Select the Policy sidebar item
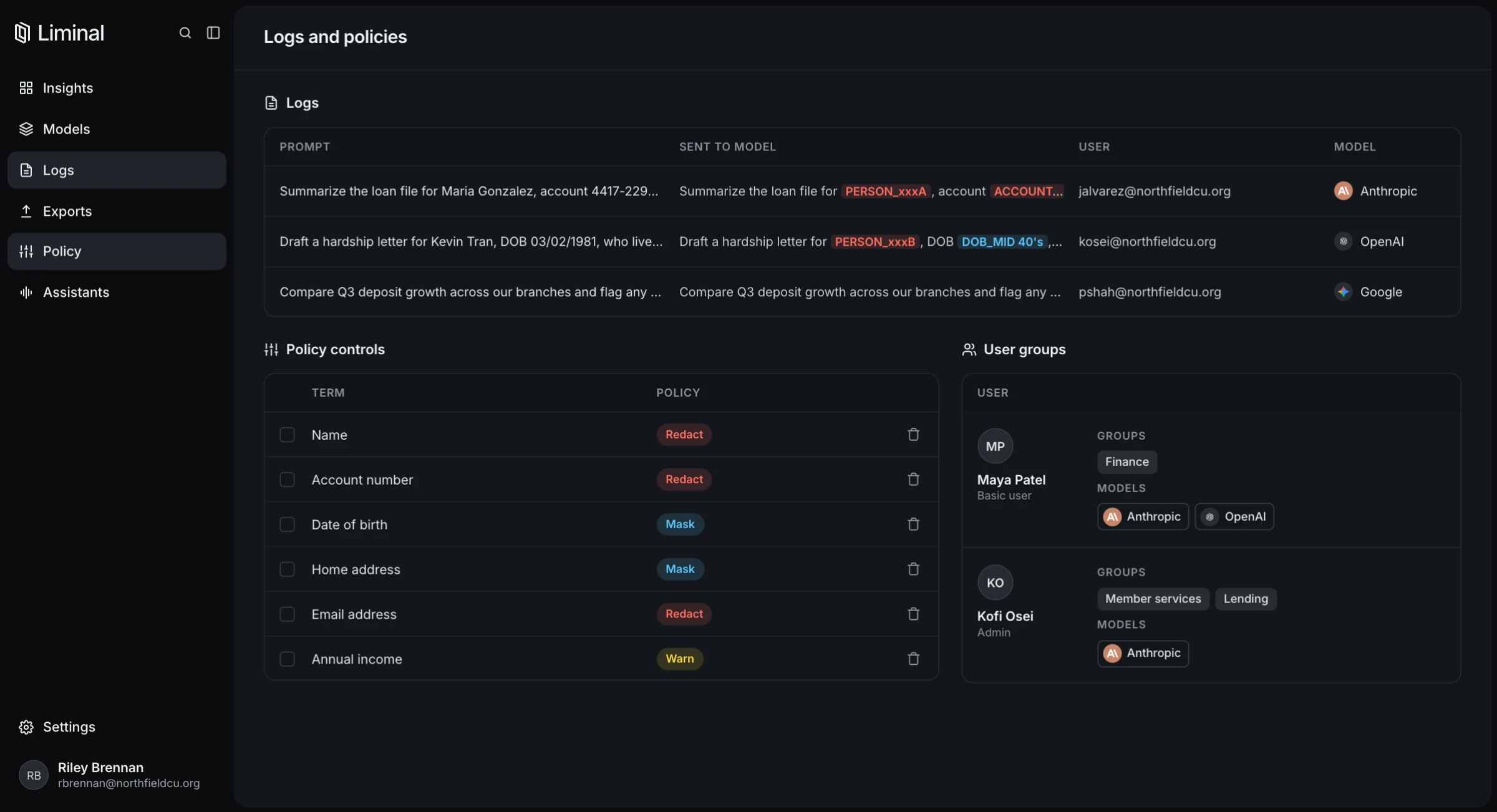The image size is (1497, 812). (117, 251)
